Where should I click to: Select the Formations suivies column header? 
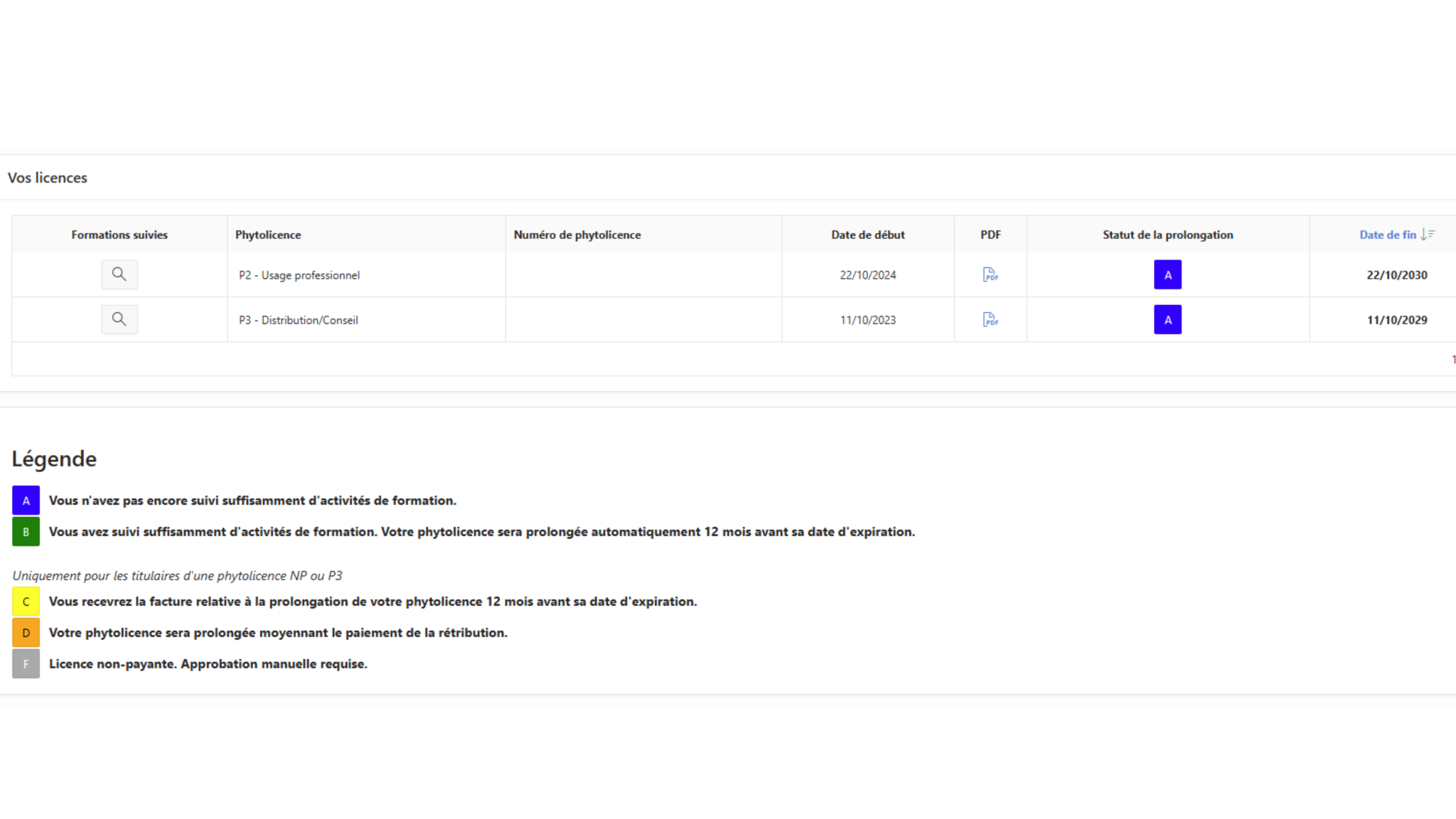click(x=119, y=235)
